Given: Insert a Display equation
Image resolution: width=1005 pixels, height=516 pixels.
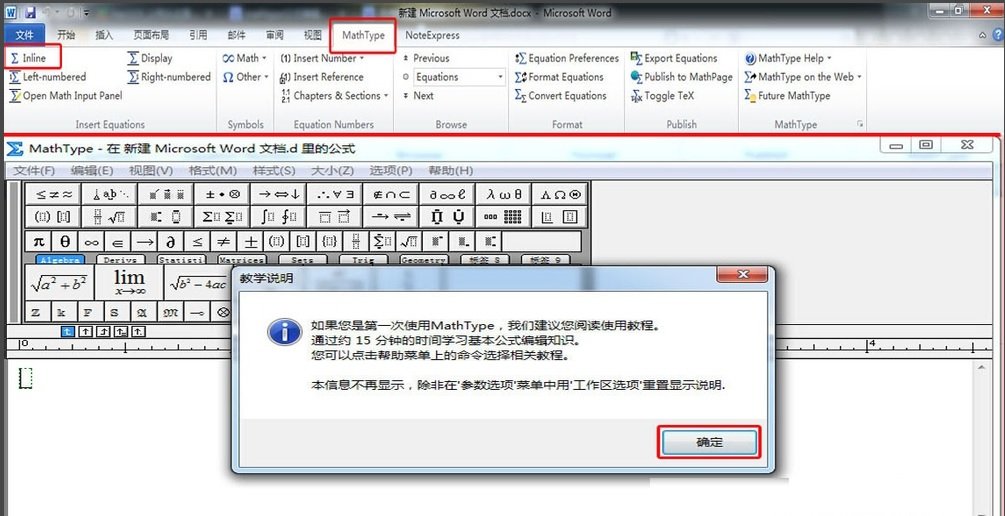Looking at the screenshot, I should [150, 58].
